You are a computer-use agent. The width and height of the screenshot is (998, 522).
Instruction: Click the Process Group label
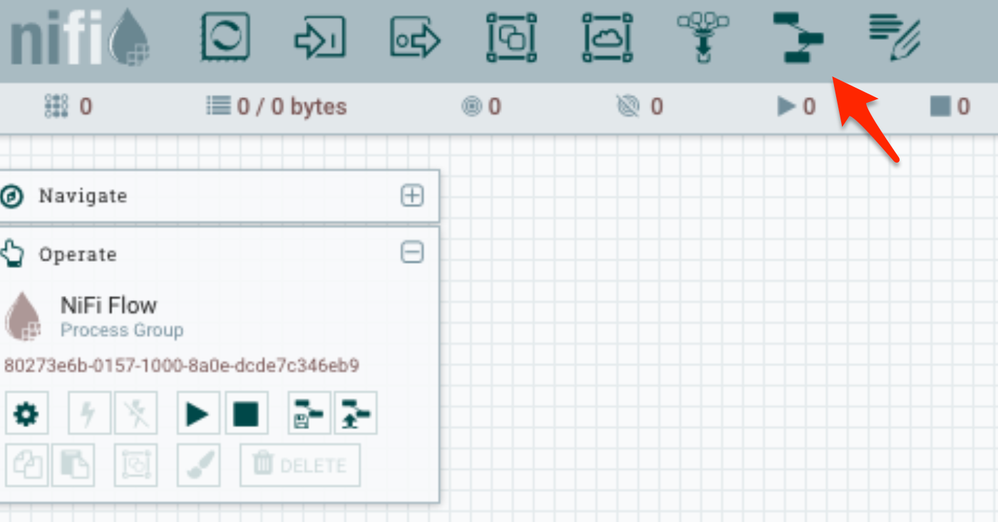[122, 330]
